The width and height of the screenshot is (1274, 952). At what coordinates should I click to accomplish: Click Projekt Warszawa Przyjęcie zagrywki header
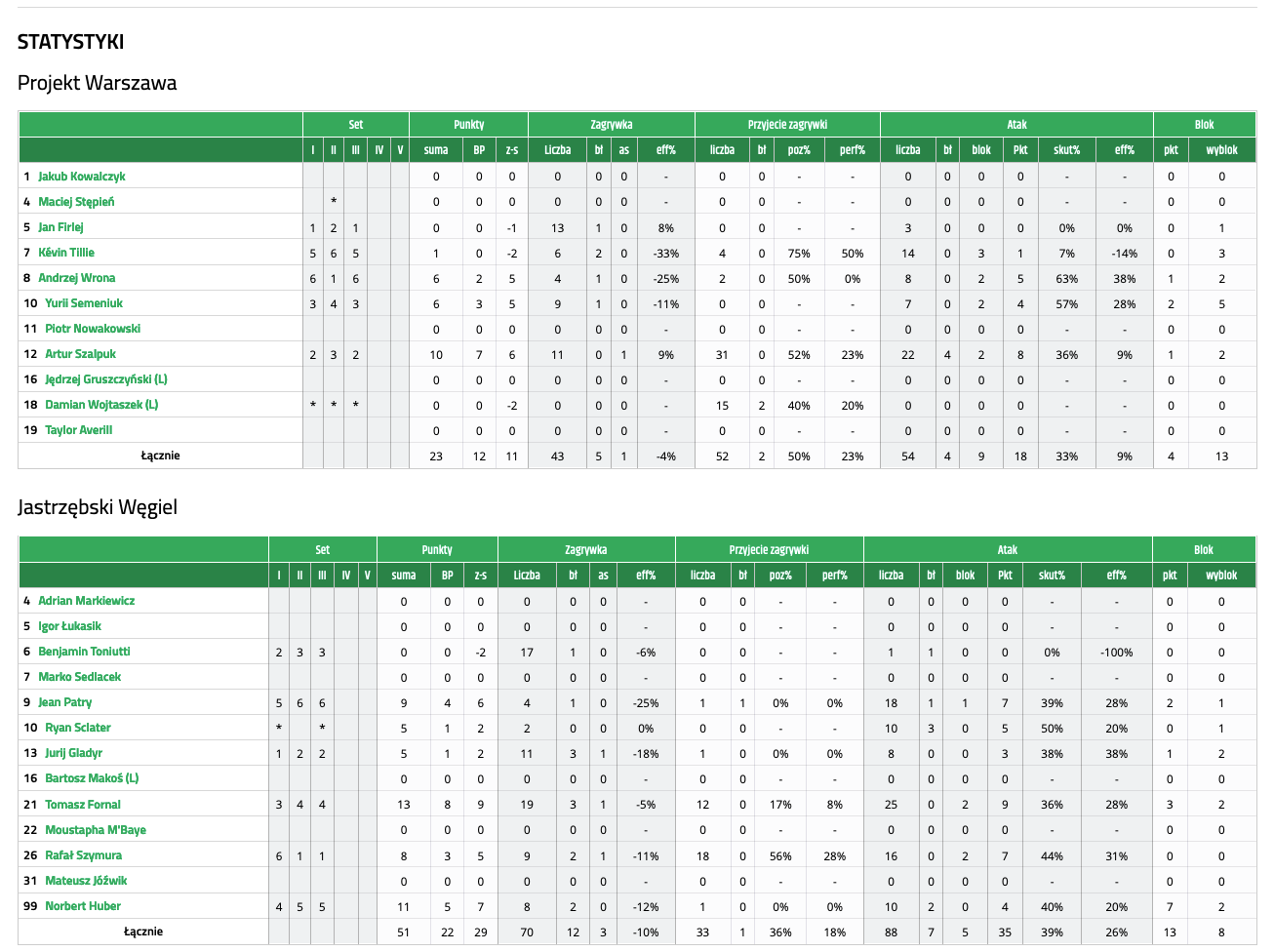pyautogui.click(x=787, y=125)
